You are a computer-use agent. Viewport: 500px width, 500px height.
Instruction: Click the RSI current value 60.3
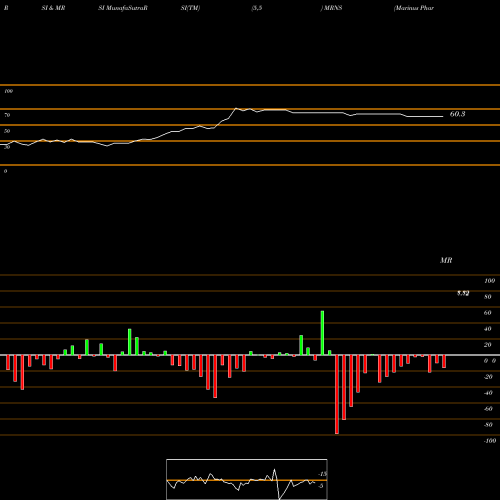pos(457,114)
